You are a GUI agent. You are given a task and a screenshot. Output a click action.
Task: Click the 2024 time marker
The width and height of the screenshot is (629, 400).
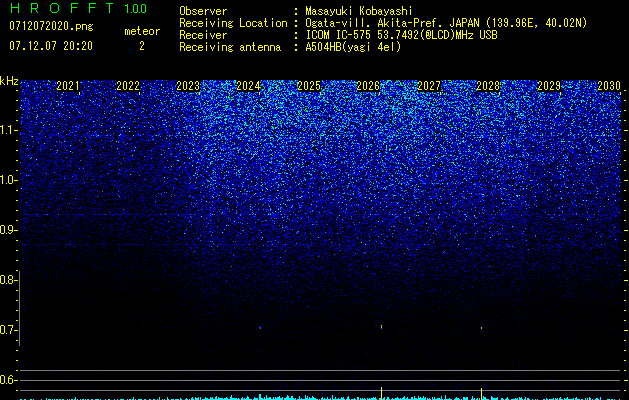[248, 86]
